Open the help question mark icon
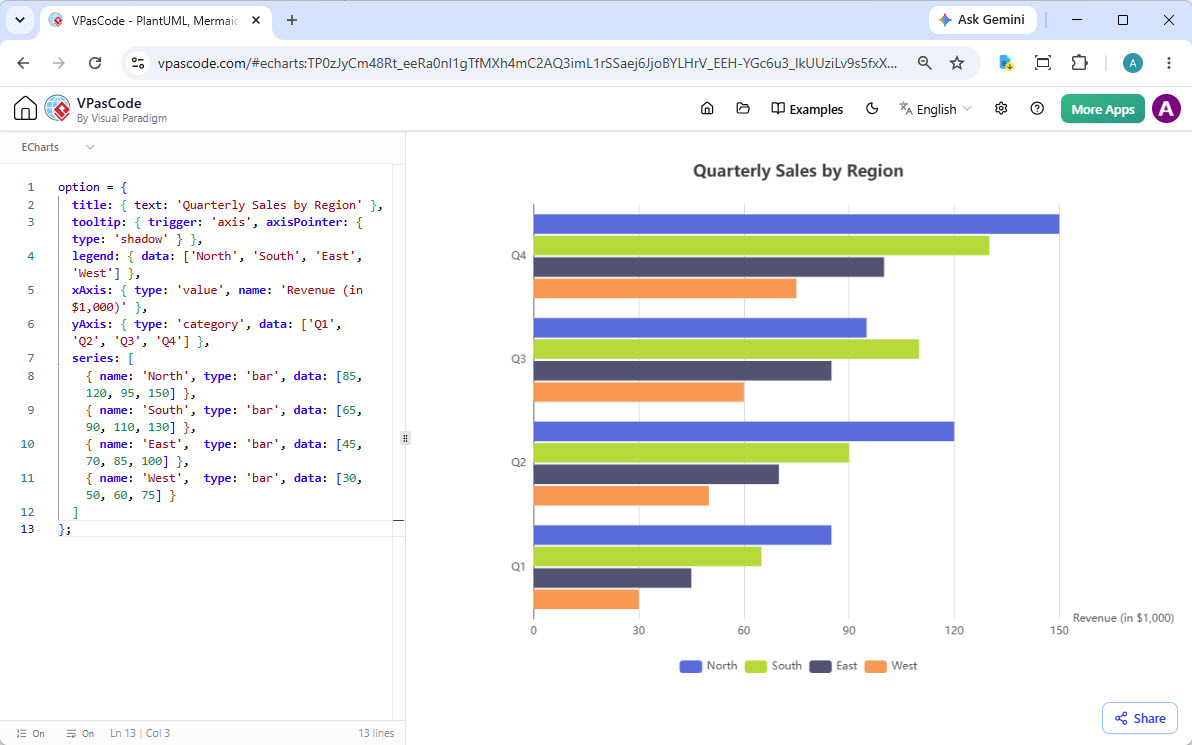This screenshot has height=745, width=1192. (x=1037, y=109)
